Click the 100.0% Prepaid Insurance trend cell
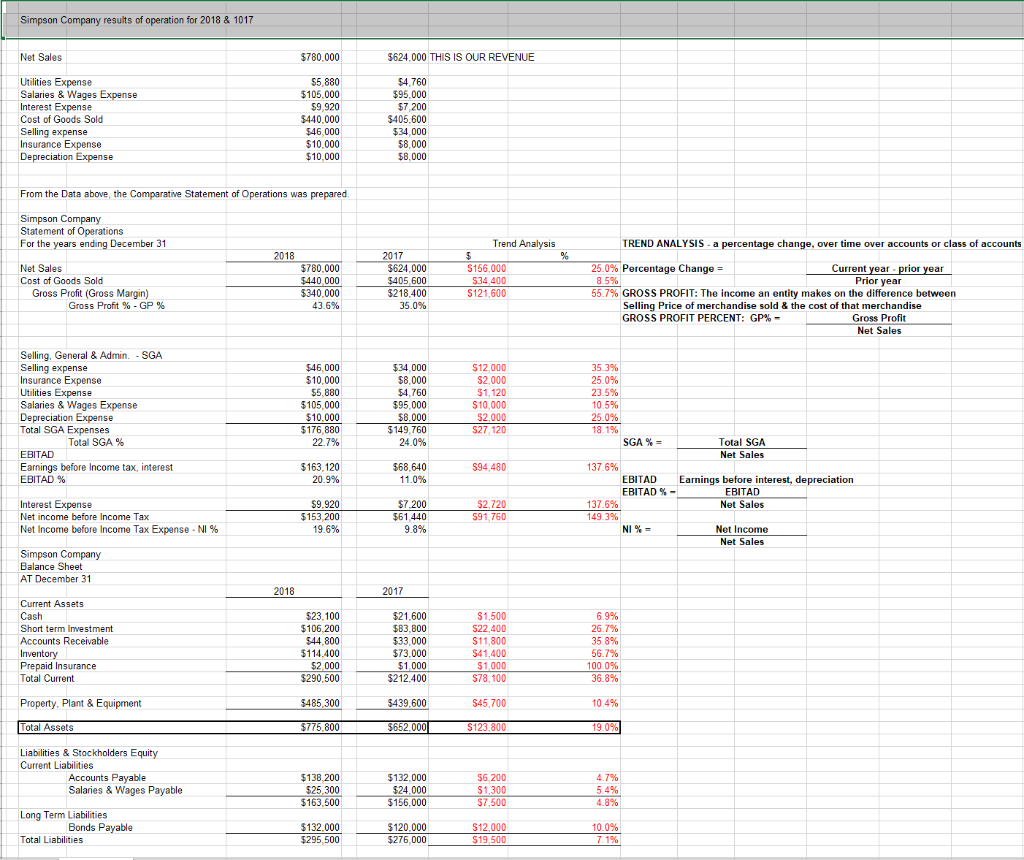The height and width of the screenshot is (860, 1024). [602, 666]
